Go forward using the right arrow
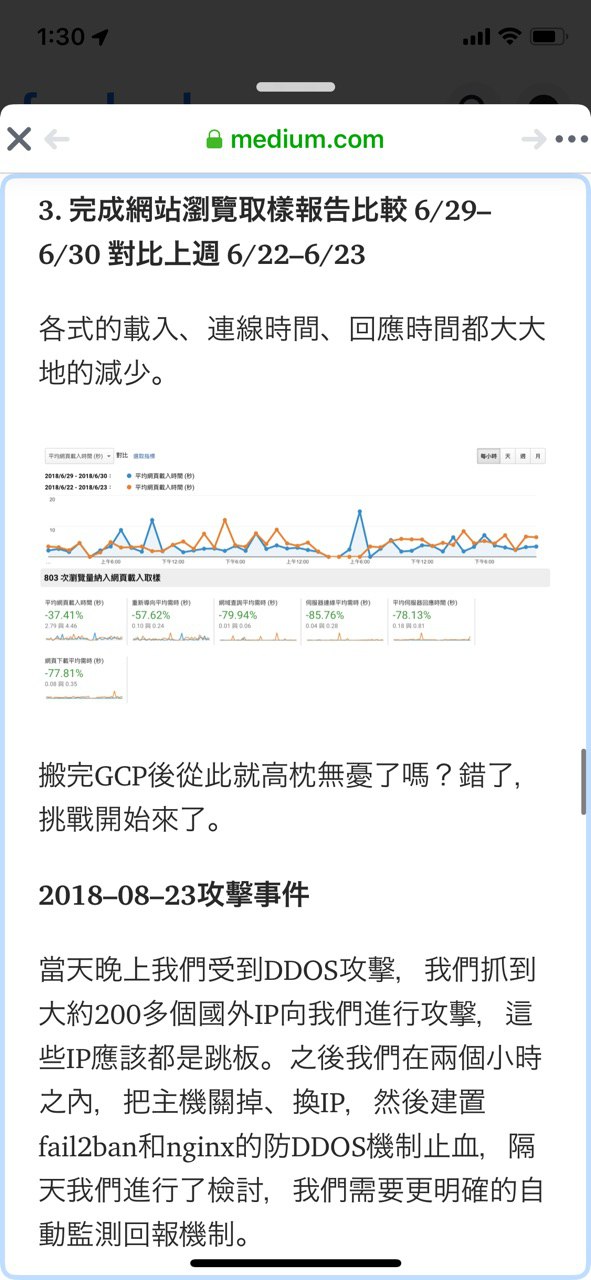Image resolution: width=591 pixels, height=1280 pixels. [534, 140]
